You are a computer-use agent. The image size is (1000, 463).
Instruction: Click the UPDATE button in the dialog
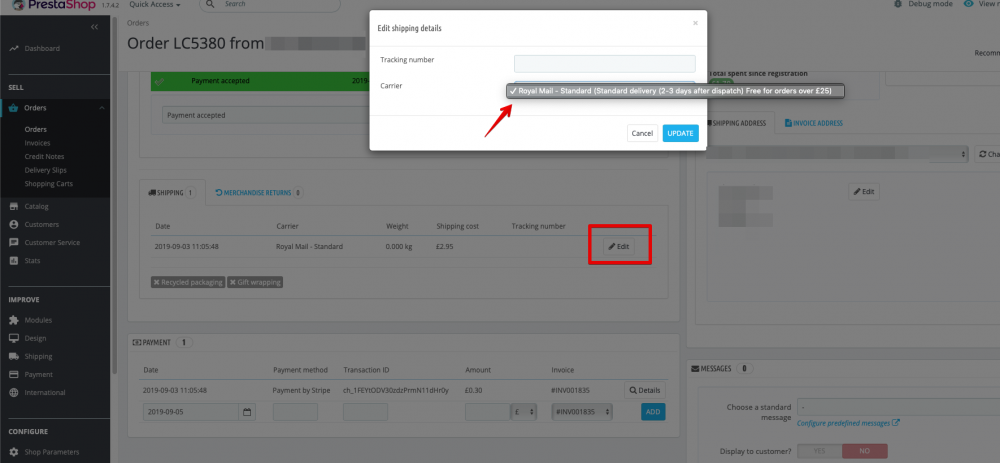click(680, 133)
